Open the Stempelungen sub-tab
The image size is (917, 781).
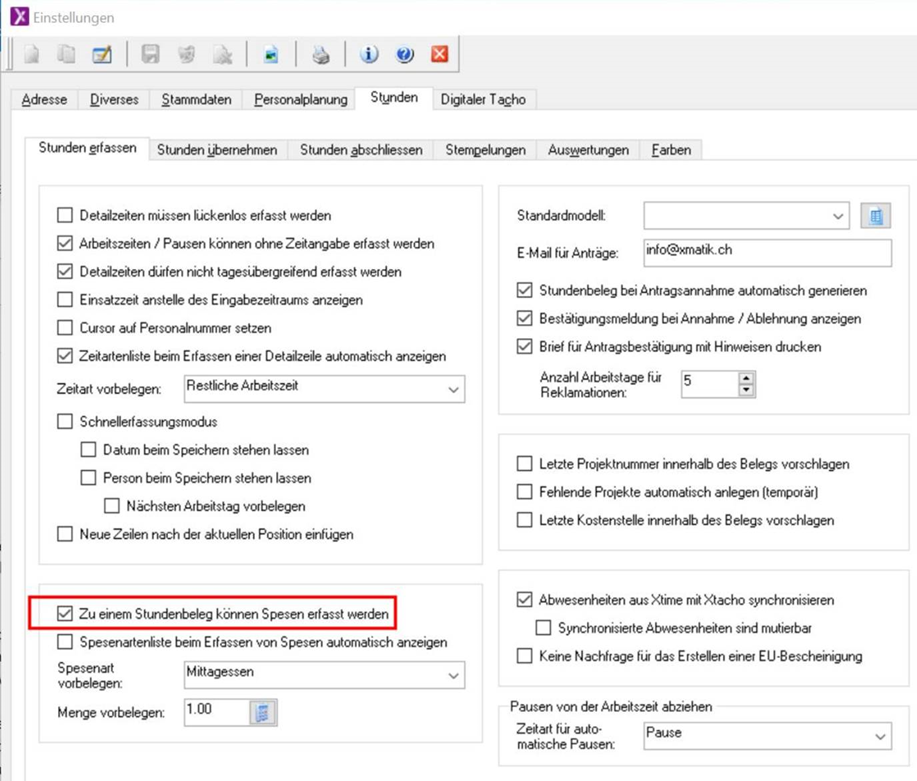click(x=485, y=150)
